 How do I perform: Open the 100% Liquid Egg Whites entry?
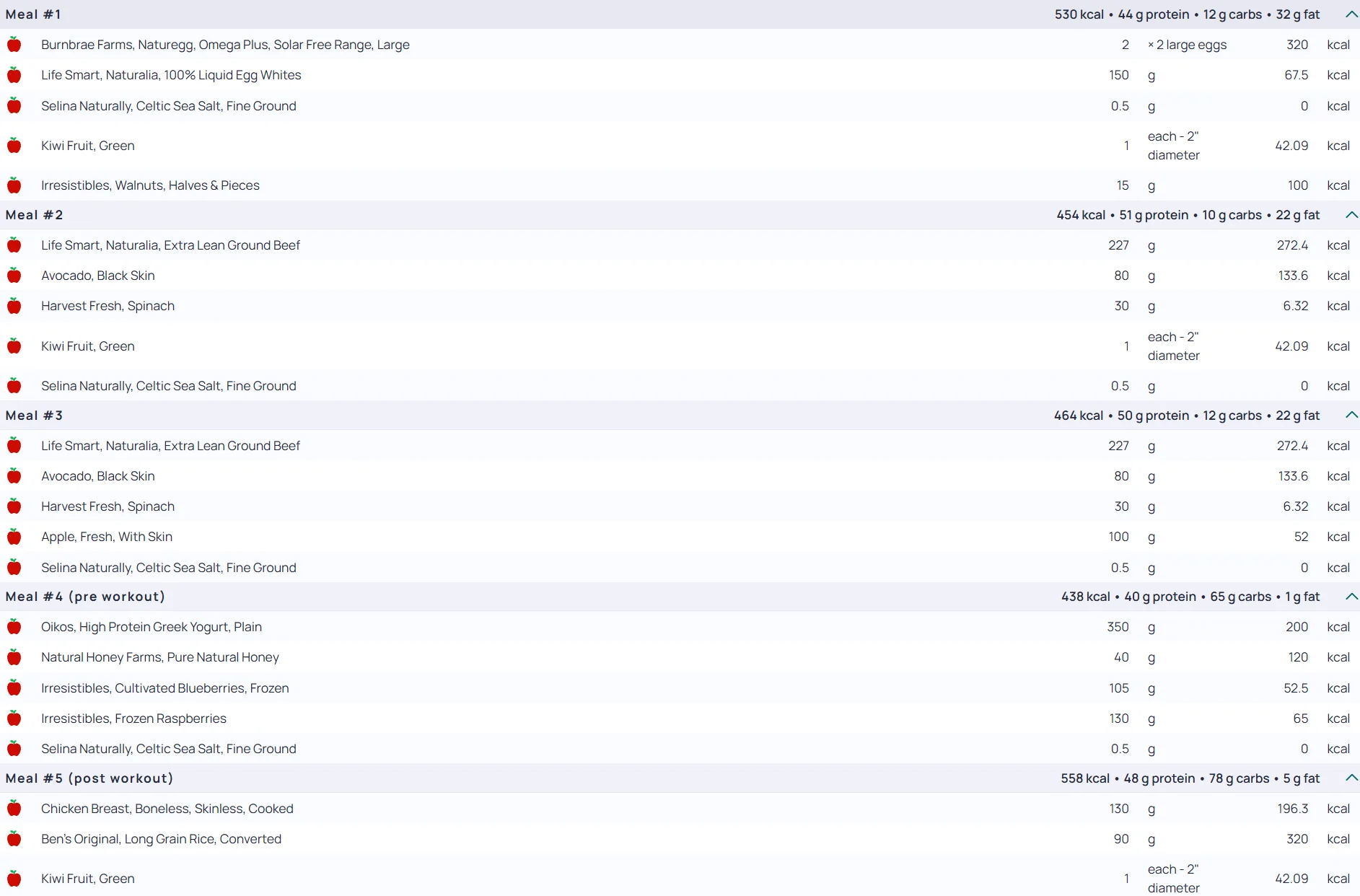click(171, 75)
